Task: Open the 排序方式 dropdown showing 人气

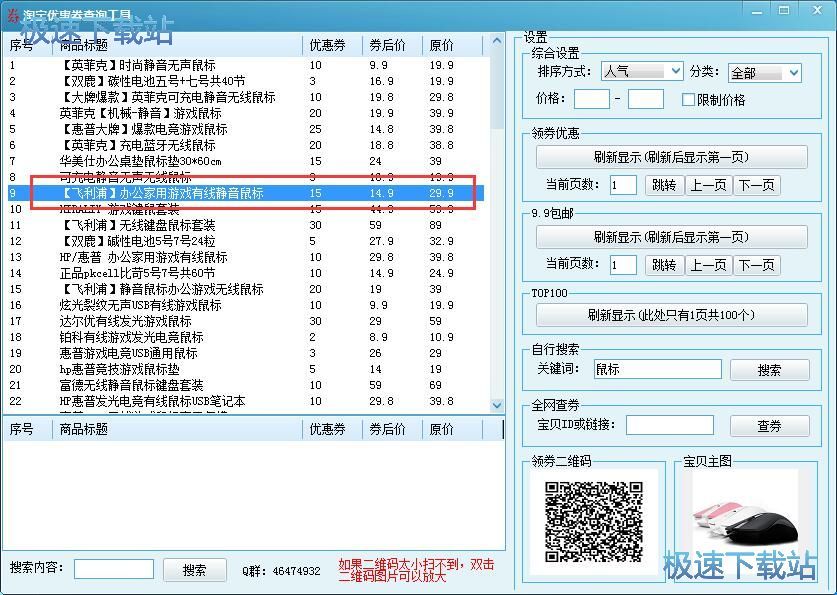Action: [641, 73]
